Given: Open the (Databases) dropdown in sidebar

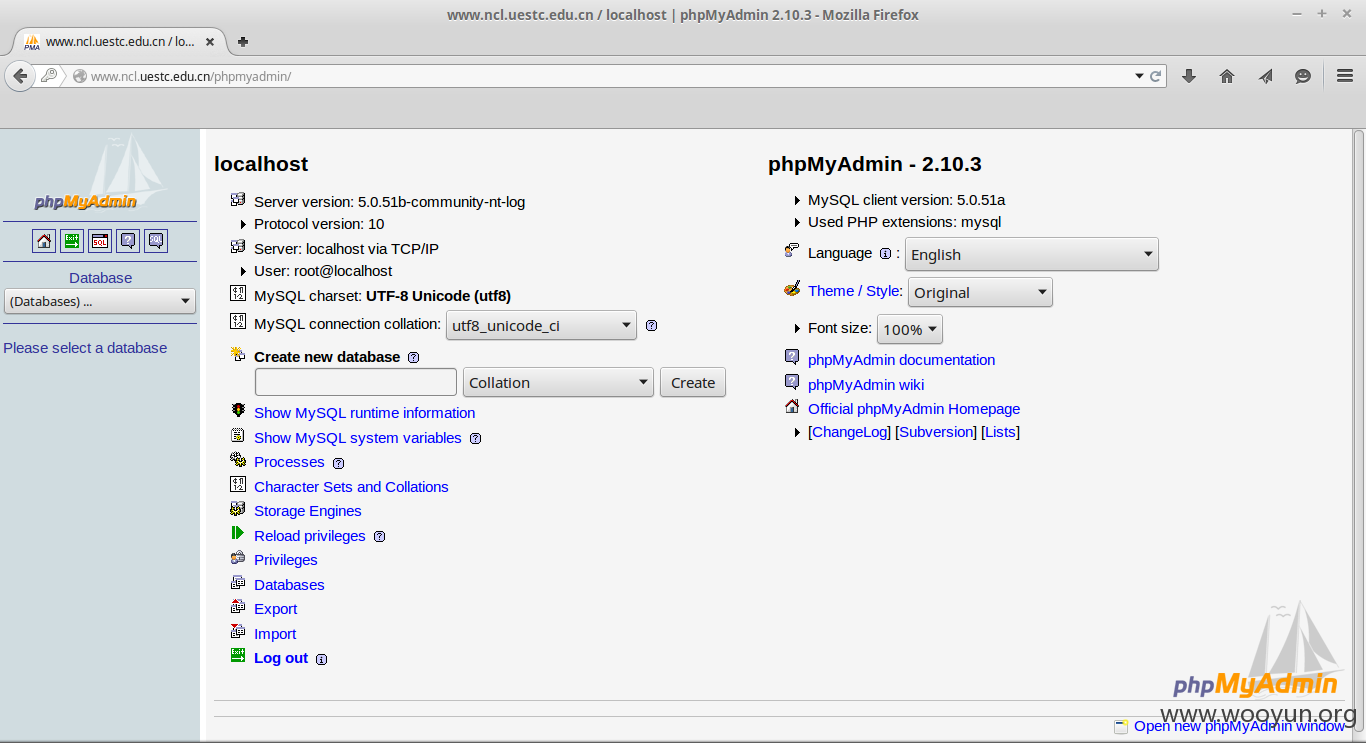Looking at the screenshot, I should pyautogui.click(x=100, y=301).
